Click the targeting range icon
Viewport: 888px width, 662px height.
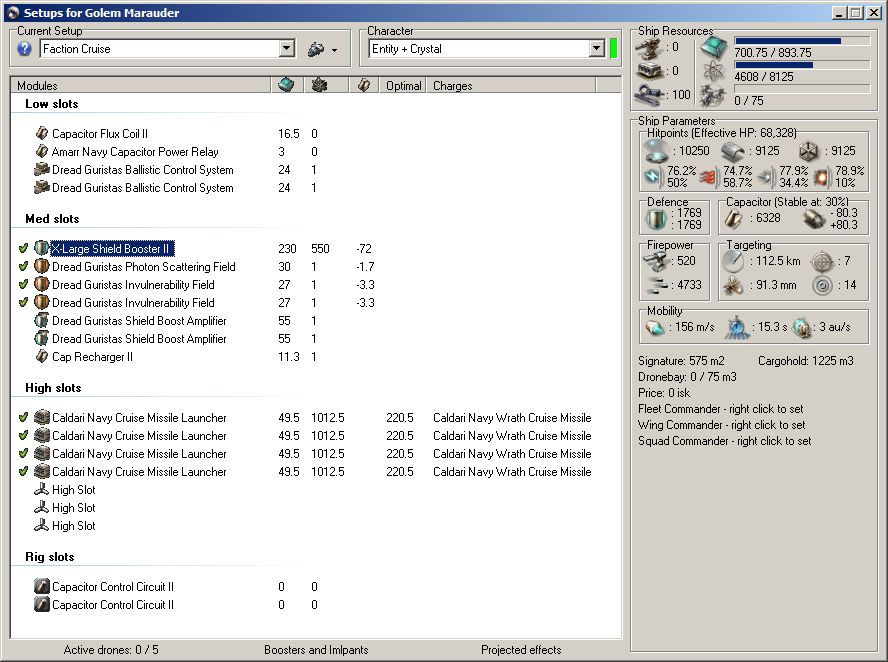pyautogui.click(x=733, y=261)
